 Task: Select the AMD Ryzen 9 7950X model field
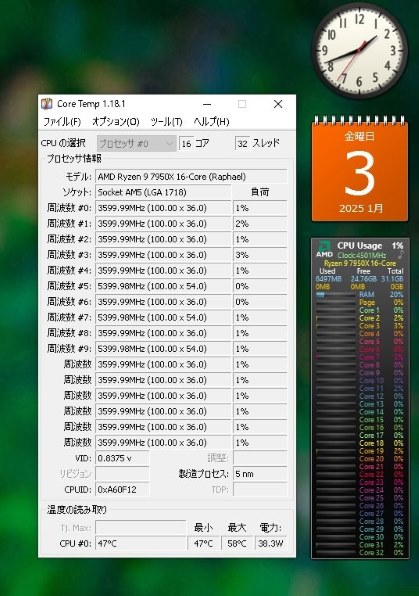pos(191,177)
